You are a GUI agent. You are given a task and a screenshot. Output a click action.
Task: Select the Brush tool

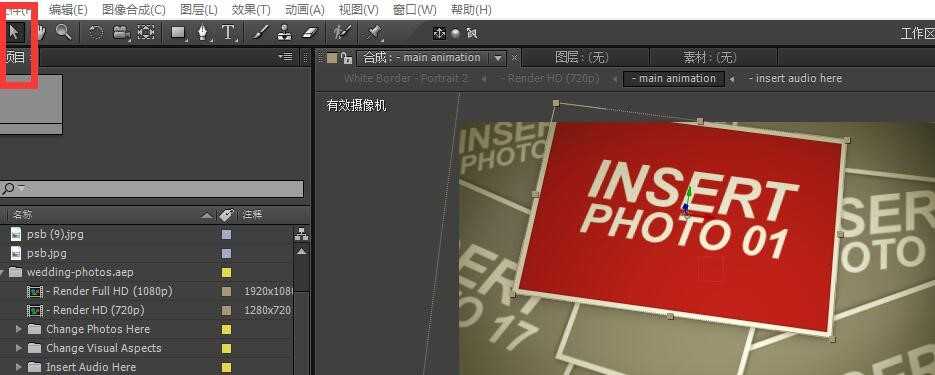[x=260, y=32]
